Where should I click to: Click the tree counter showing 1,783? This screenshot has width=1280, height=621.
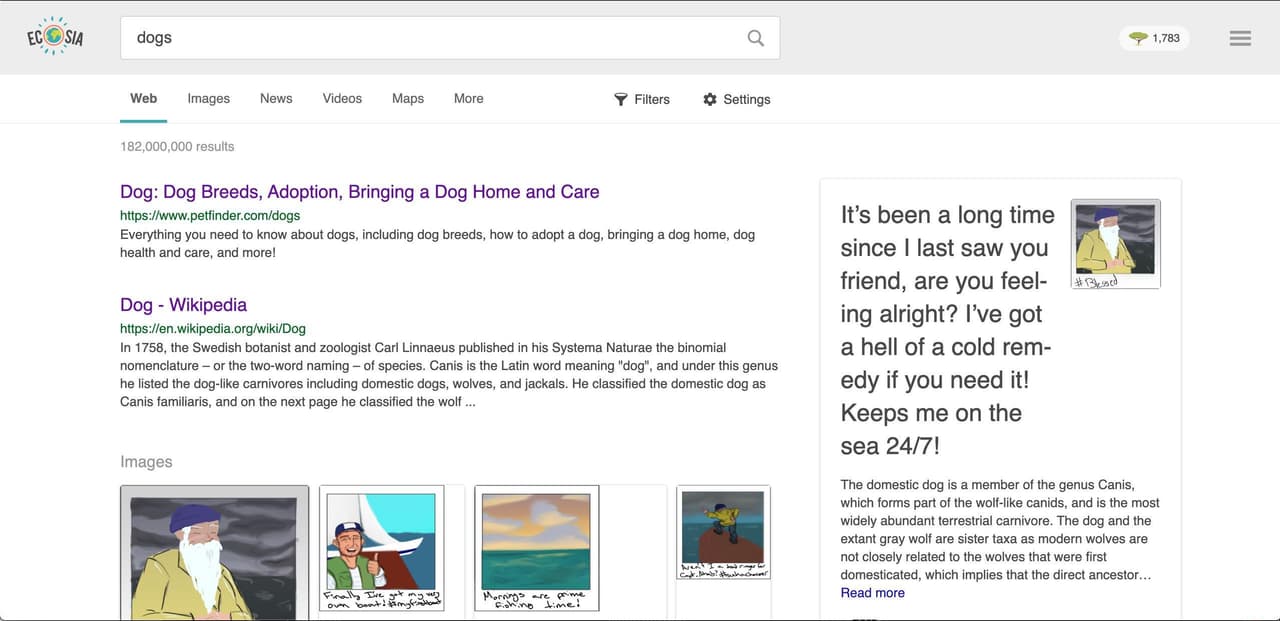point(1154,38)
